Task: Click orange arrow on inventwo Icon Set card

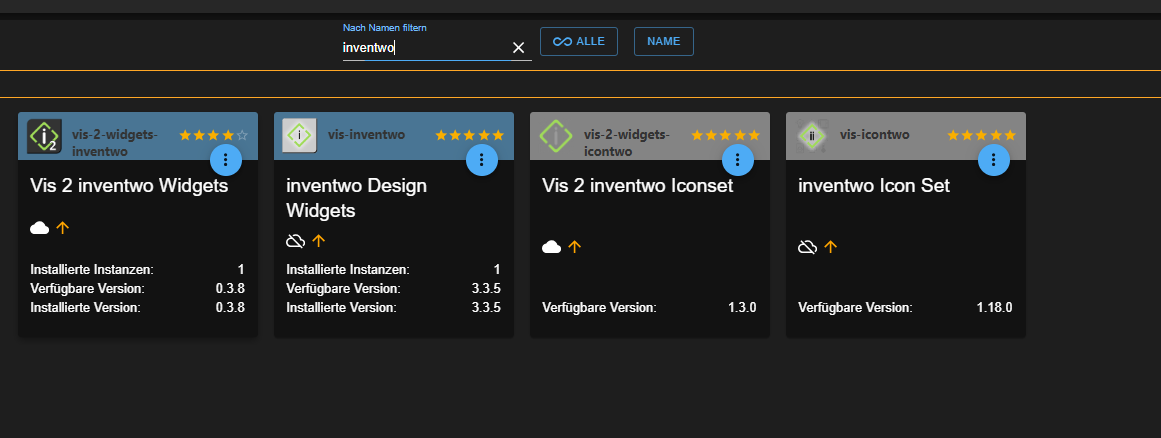Action: click(830, 247)
